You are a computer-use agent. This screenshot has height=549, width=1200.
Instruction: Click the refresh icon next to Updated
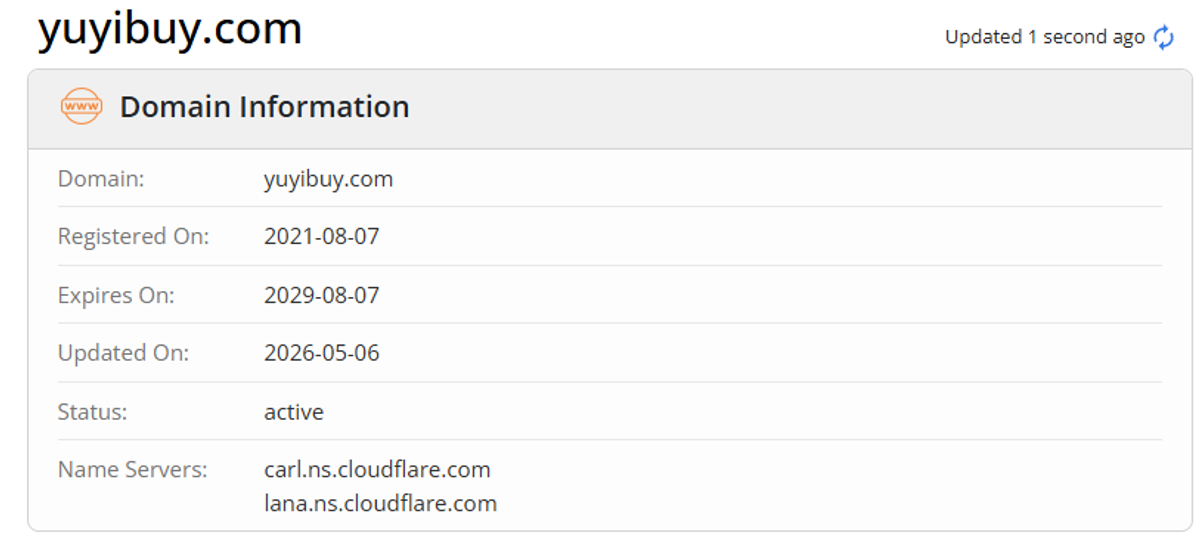click(1164, 37)
